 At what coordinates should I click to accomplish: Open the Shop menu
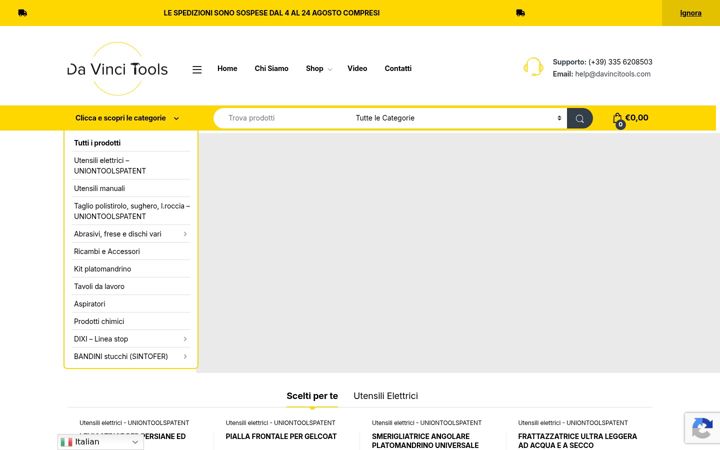(x=315, y=68)
